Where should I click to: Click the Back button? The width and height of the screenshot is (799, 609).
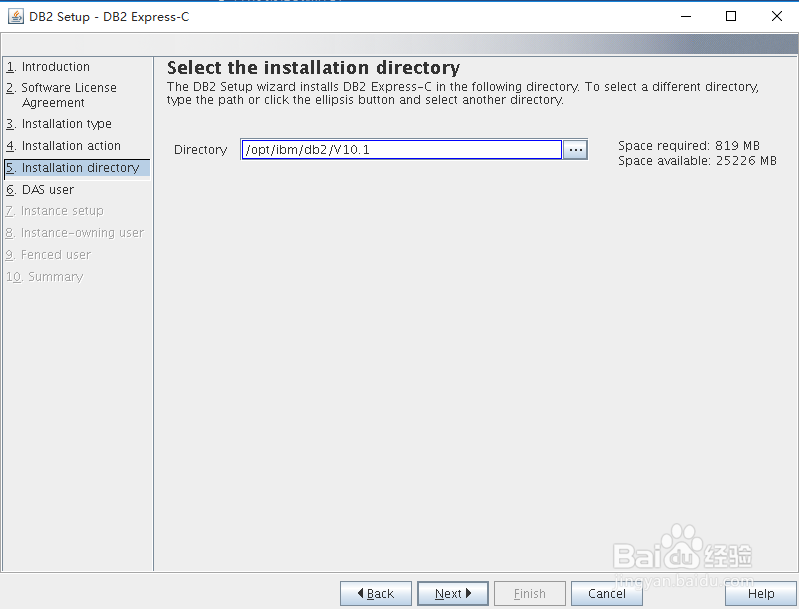pos(376,593)
